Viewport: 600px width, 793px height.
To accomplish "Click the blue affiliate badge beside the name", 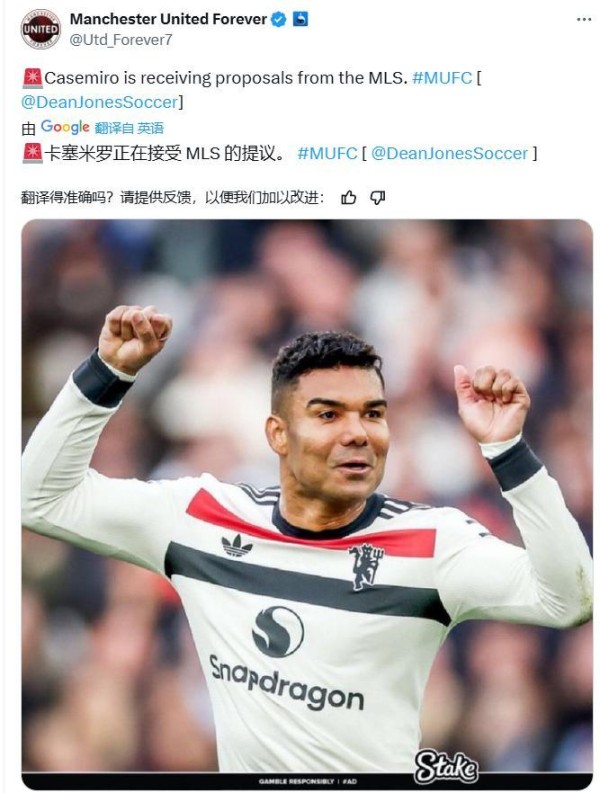I will 301,19.
